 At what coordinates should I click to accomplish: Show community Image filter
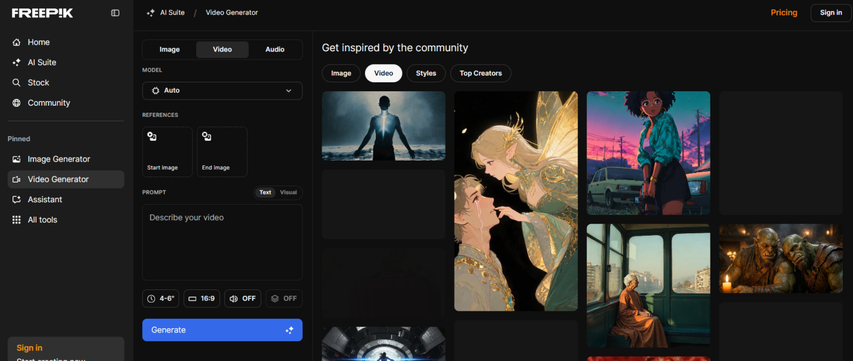pyautogui.click(x=341, y=73)
